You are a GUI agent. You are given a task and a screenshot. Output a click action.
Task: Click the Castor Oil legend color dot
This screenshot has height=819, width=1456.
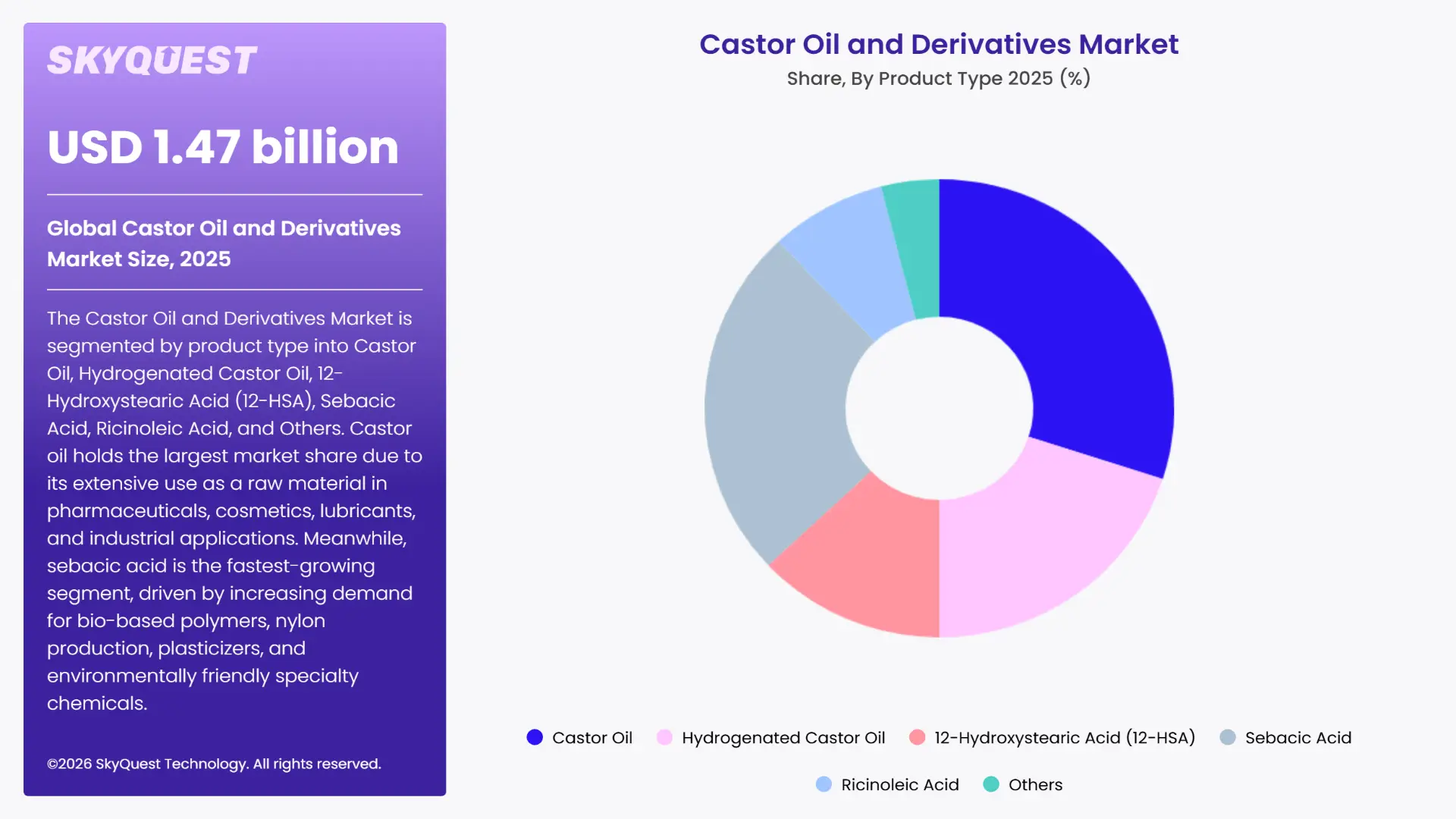pyautogui.click(x=535, y=737)
